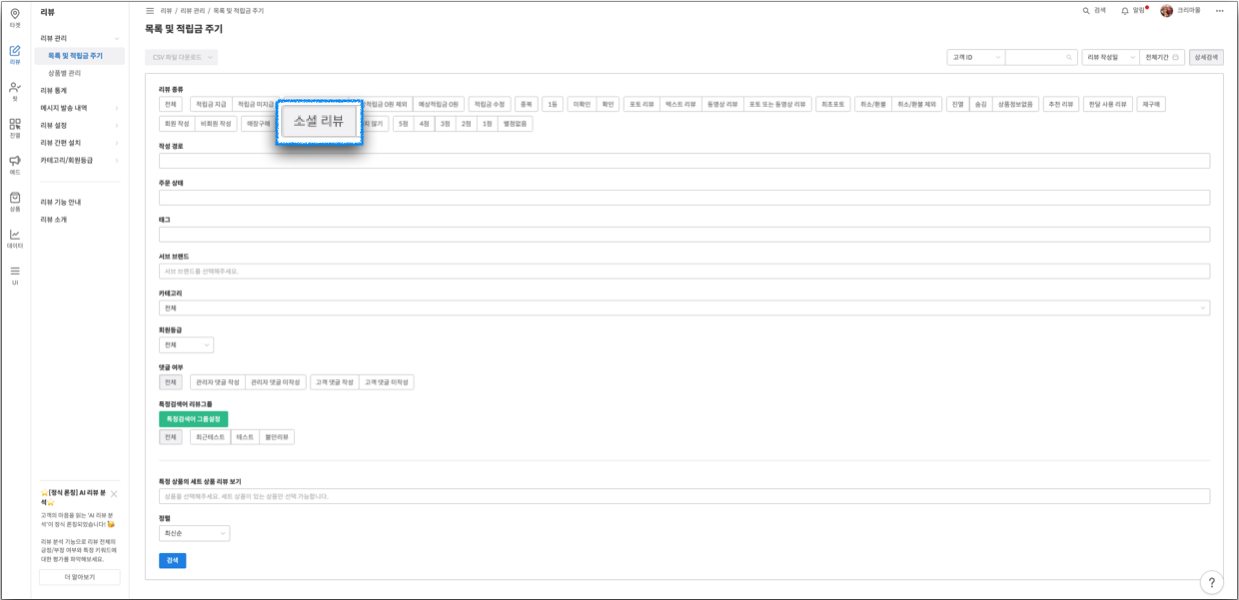Open the 타겟 section in the icon rail
1239x600 pixels.
pyautogui.click(x=15, y=17)
